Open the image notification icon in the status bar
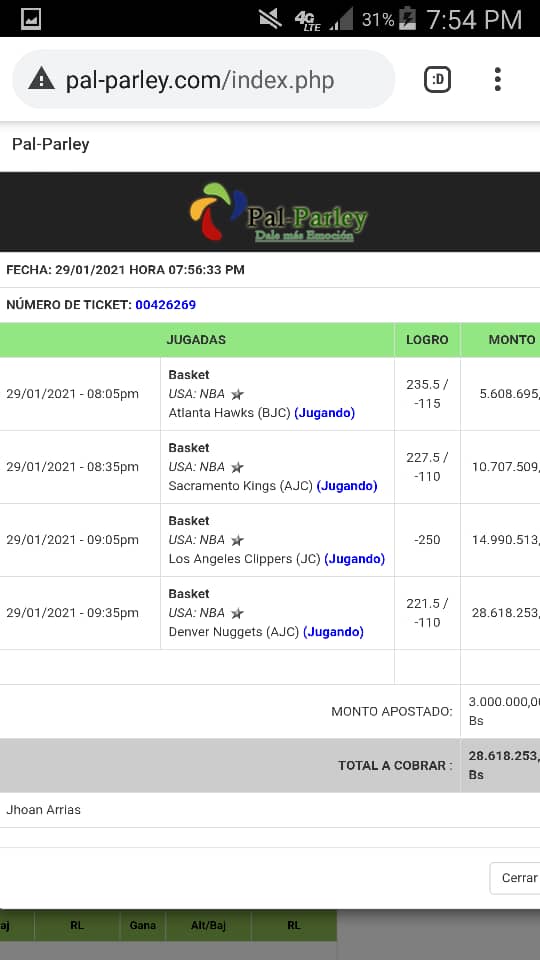This screenshot has width=540, height=960. click(x=31, y=20)
